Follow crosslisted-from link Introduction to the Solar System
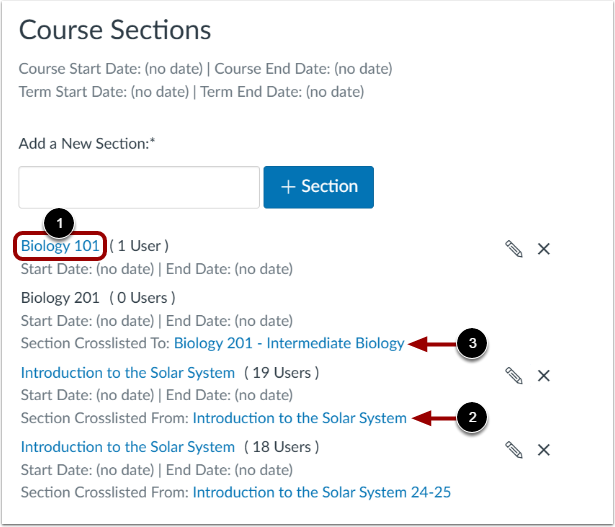 (x=299, y=418)
